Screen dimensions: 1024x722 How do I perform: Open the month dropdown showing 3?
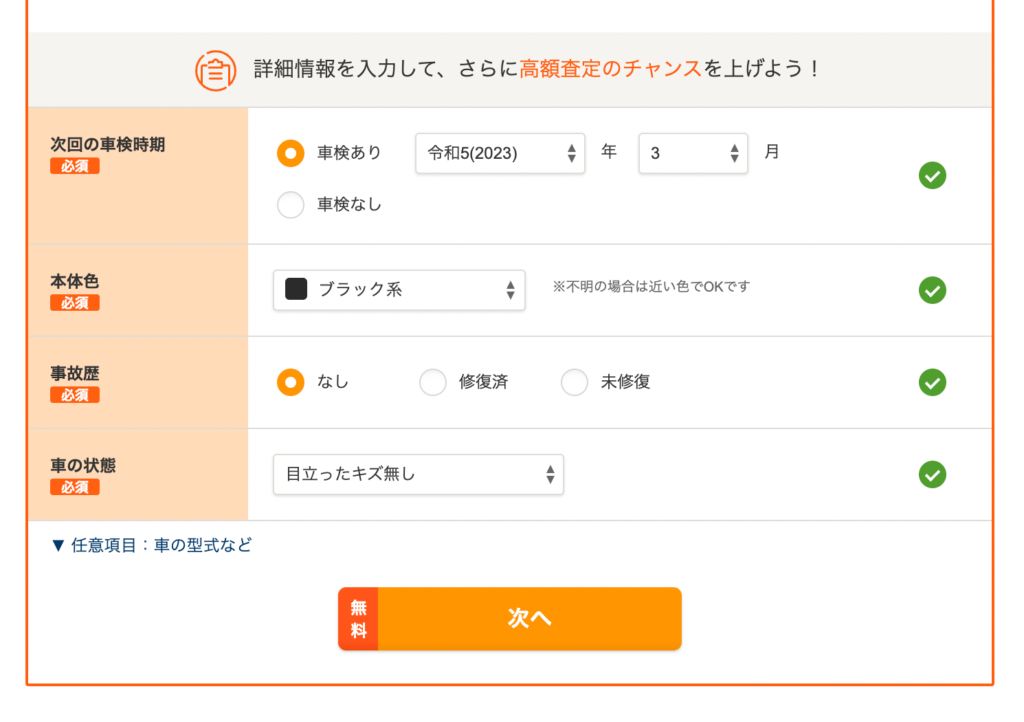coord(693,153)
